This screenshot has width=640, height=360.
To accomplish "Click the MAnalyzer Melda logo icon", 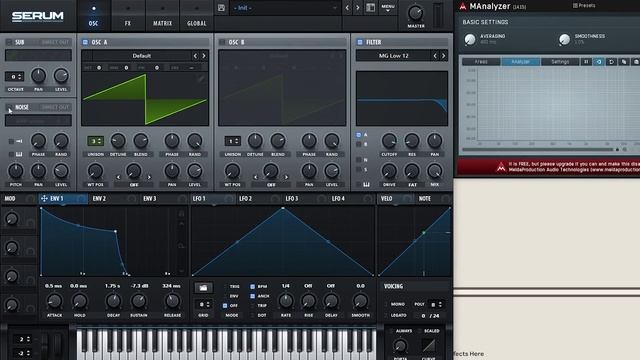I will pyautogui.click(x=462, y=6).
